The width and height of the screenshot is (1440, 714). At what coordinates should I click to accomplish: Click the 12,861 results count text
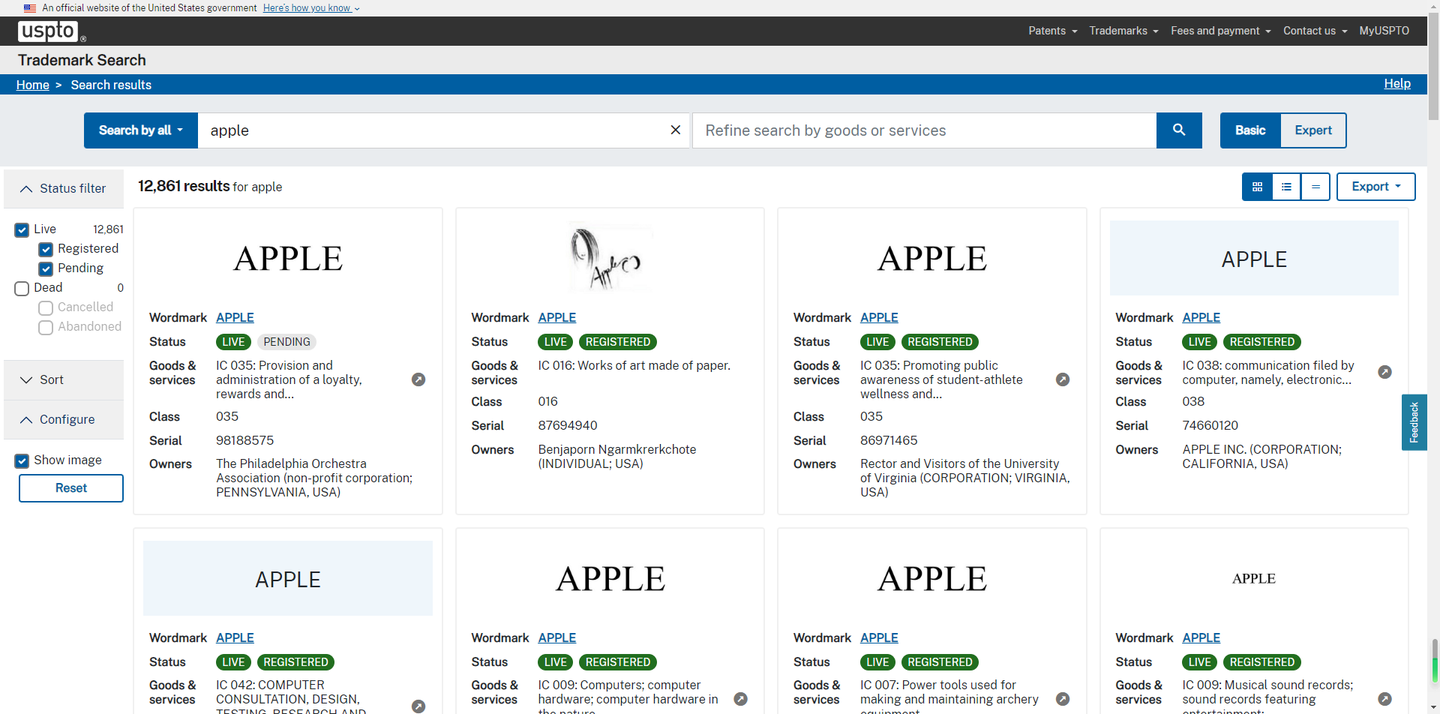click(x=183, y=186)
